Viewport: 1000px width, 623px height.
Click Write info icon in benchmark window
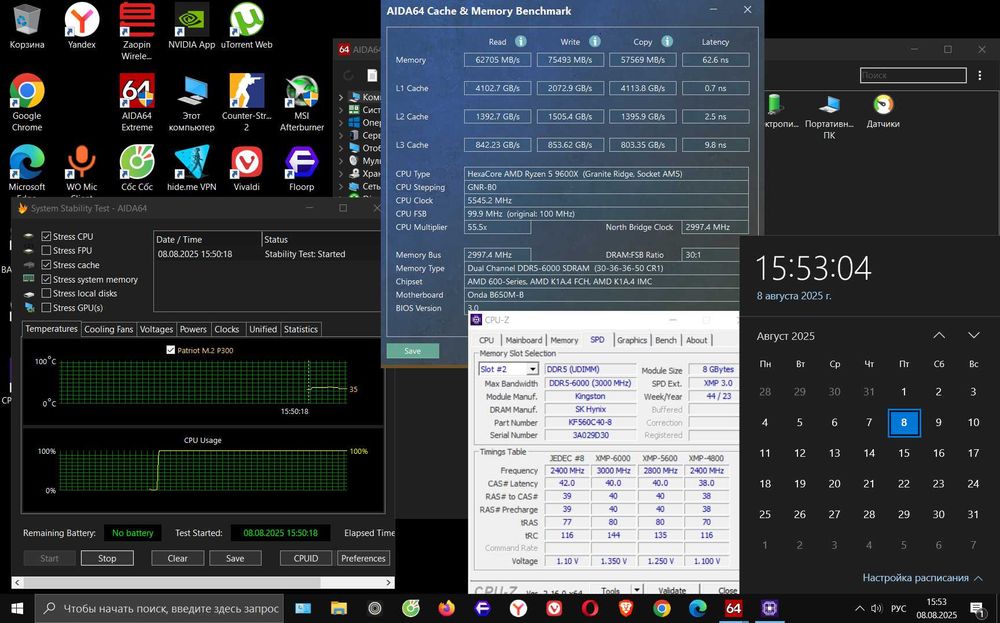coord(594,41)
